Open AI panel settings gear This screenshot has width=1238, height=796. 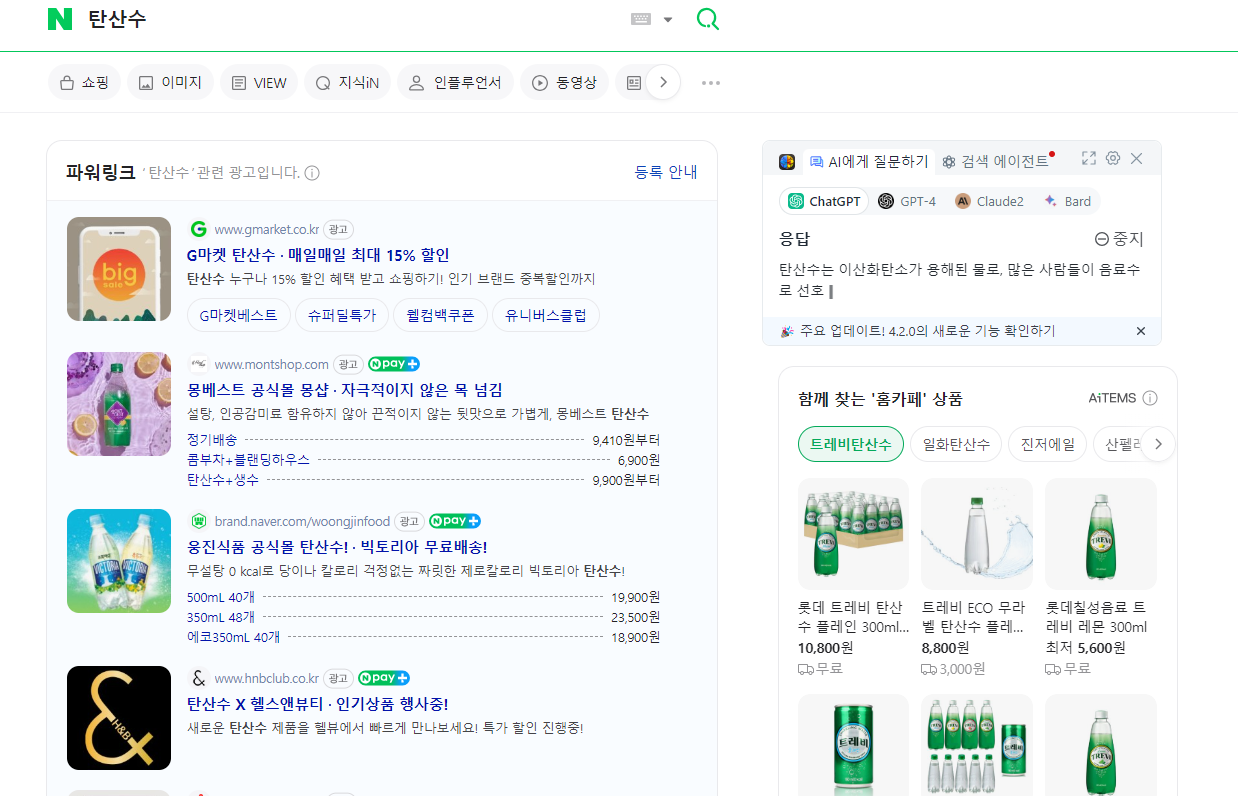click(1113, 159)
